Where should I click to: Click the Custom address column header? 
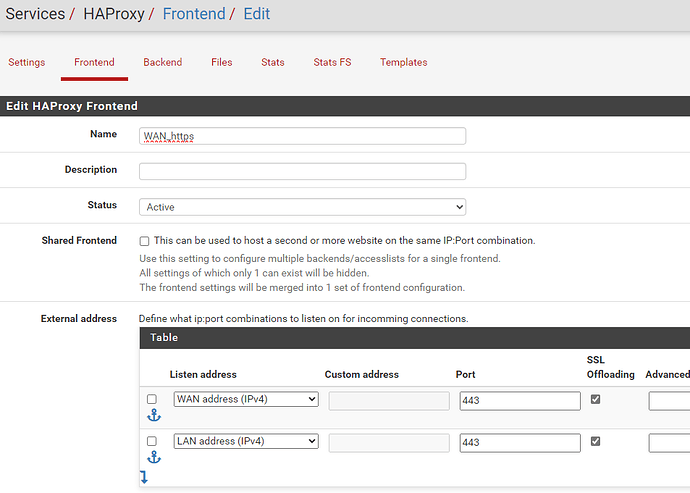click(362, 375)
